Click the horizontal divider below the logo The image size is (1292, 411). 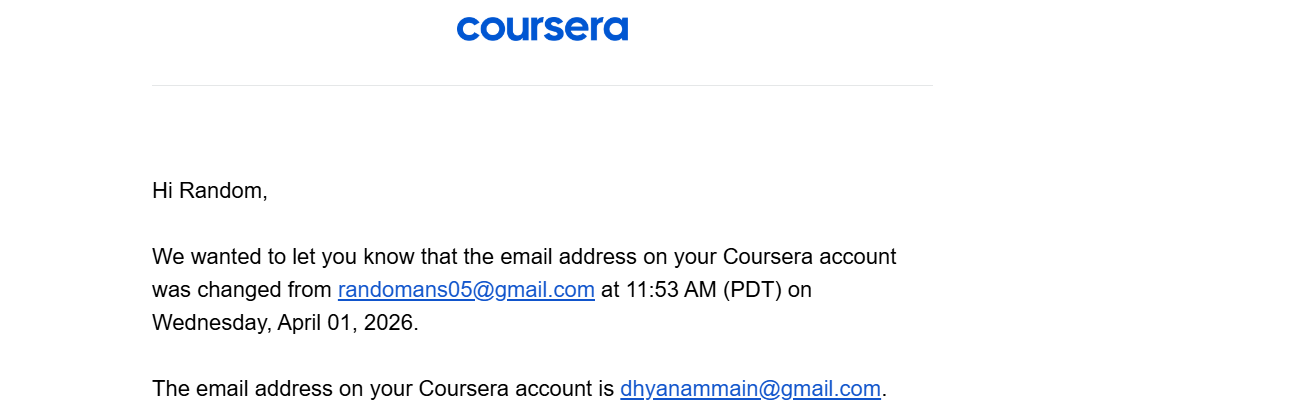pos(542,86)
